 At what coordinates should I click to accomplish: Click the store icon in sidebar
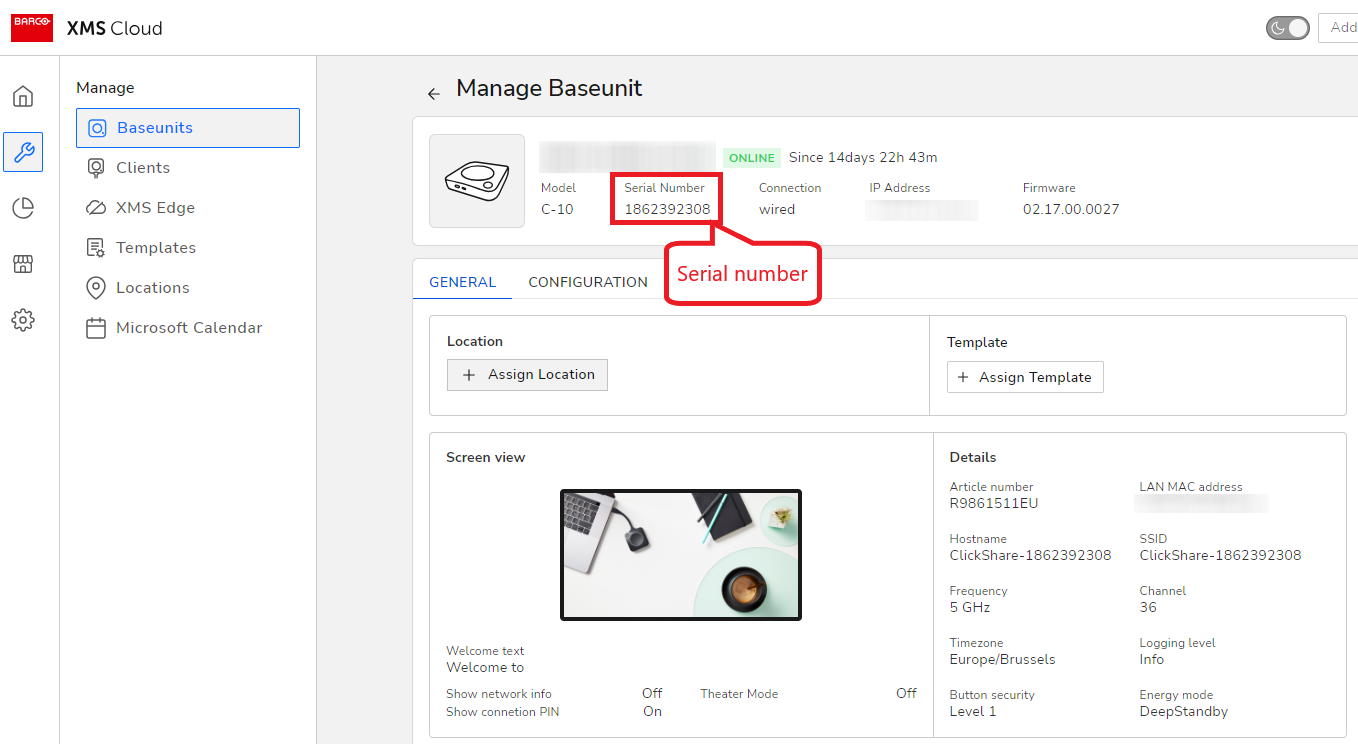pyautogui.click(x=23, y=264)
